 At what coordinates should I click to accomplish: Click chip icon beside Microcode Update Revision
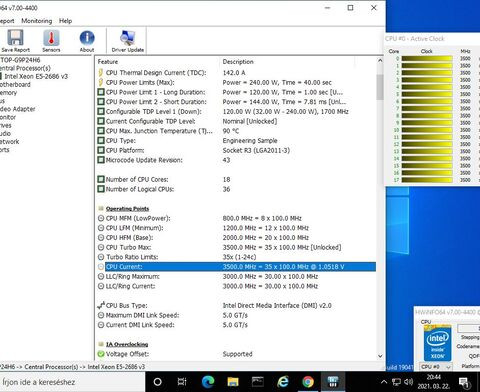pos(101,160)
